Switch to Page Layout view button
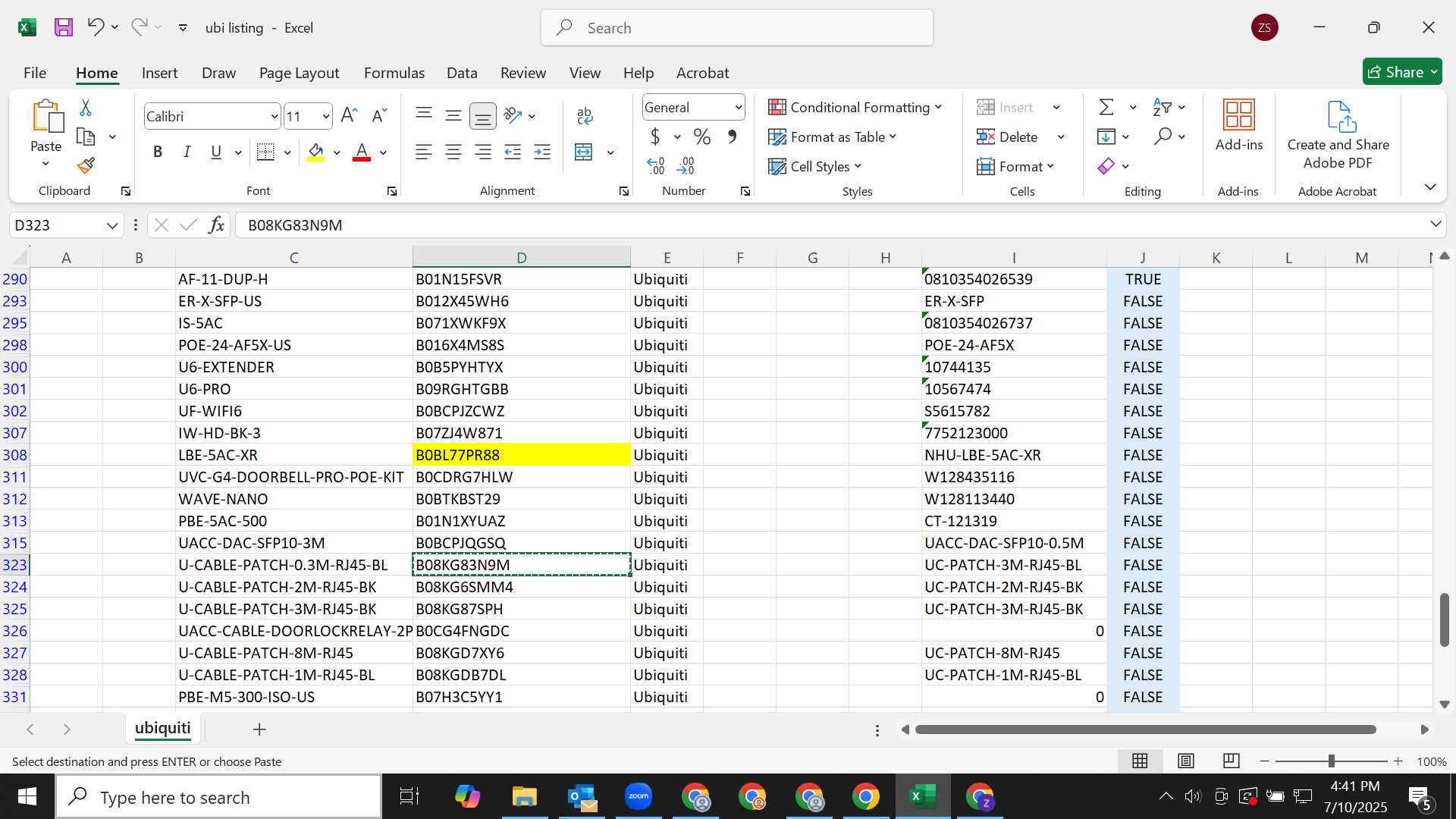 [x=1186, y=761]
